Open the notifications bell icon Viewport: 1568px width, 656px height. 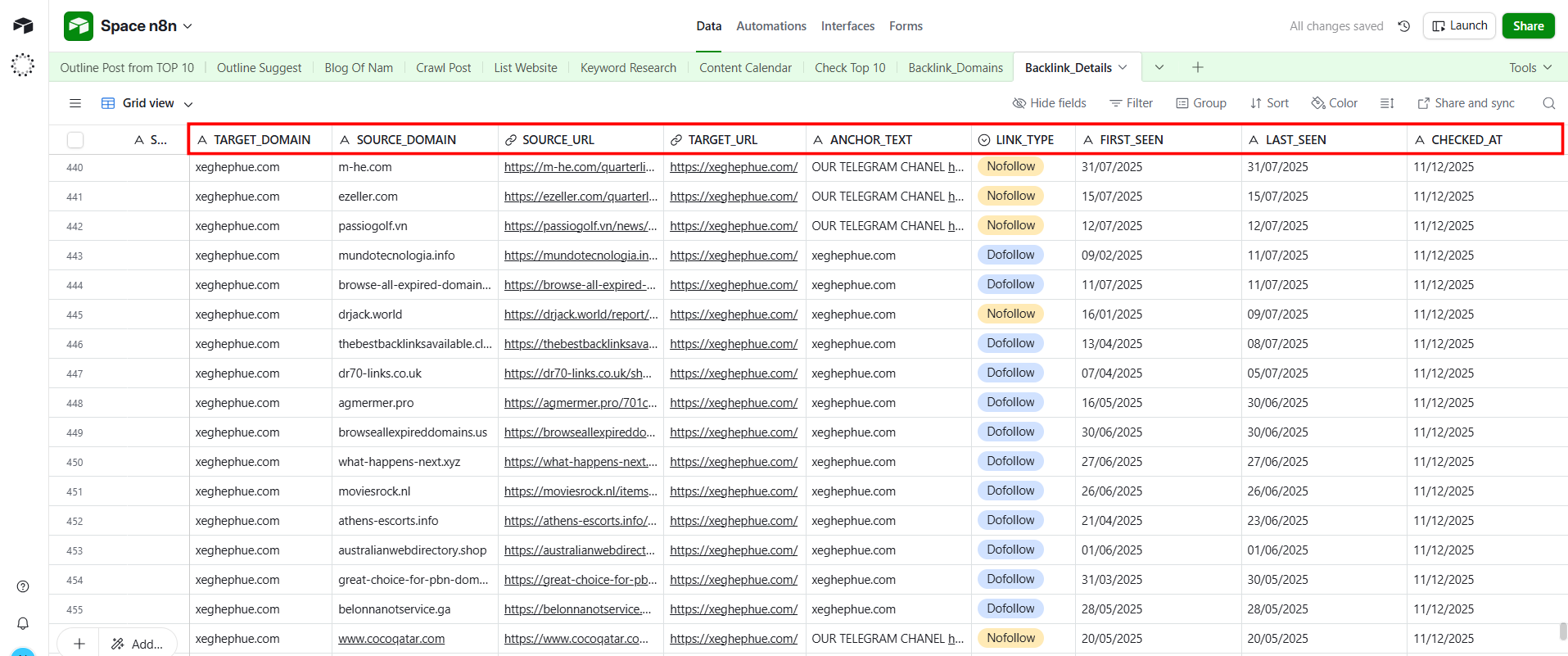(23, 623)
